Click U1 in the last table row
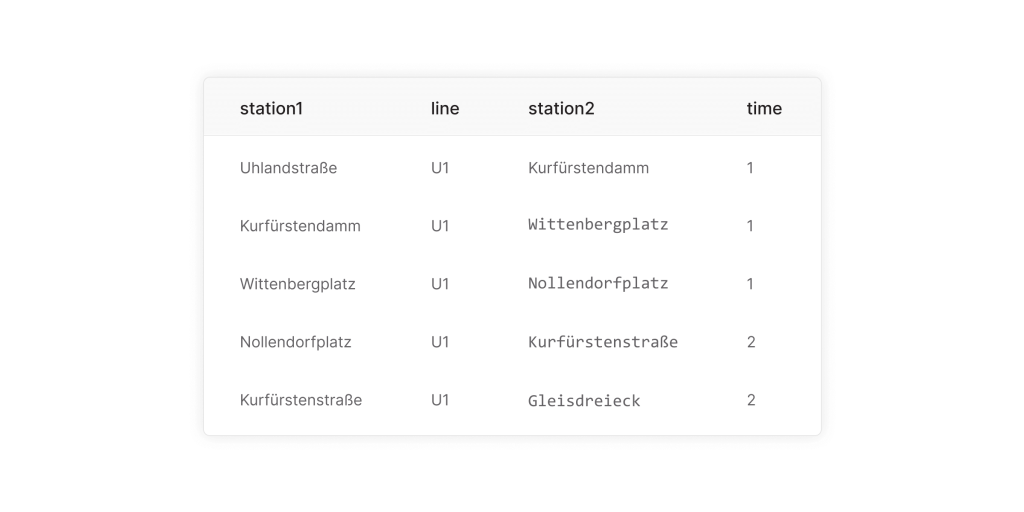Viewport: 1024px width, 512px height. [440, 400]
